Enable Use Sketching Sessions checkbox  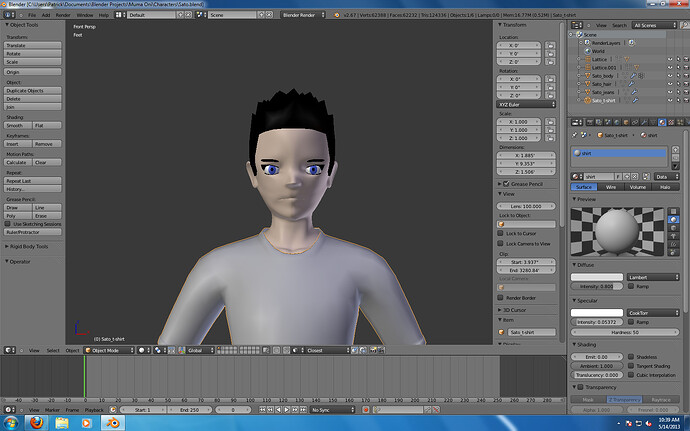coord(7,224)
